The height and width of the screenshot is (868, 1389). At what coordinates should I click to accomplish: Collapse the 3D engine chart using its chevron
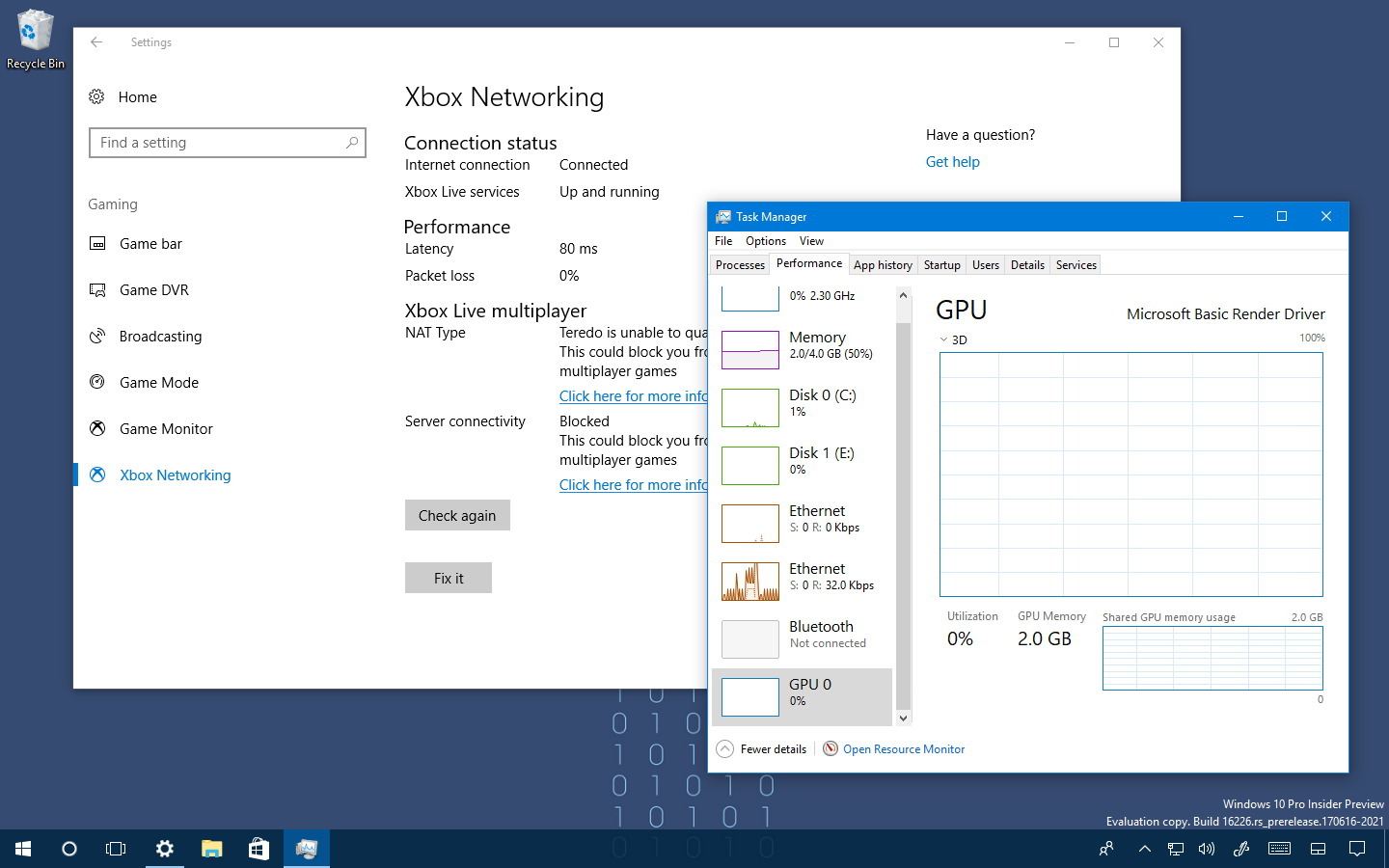[x=943, y=339]
